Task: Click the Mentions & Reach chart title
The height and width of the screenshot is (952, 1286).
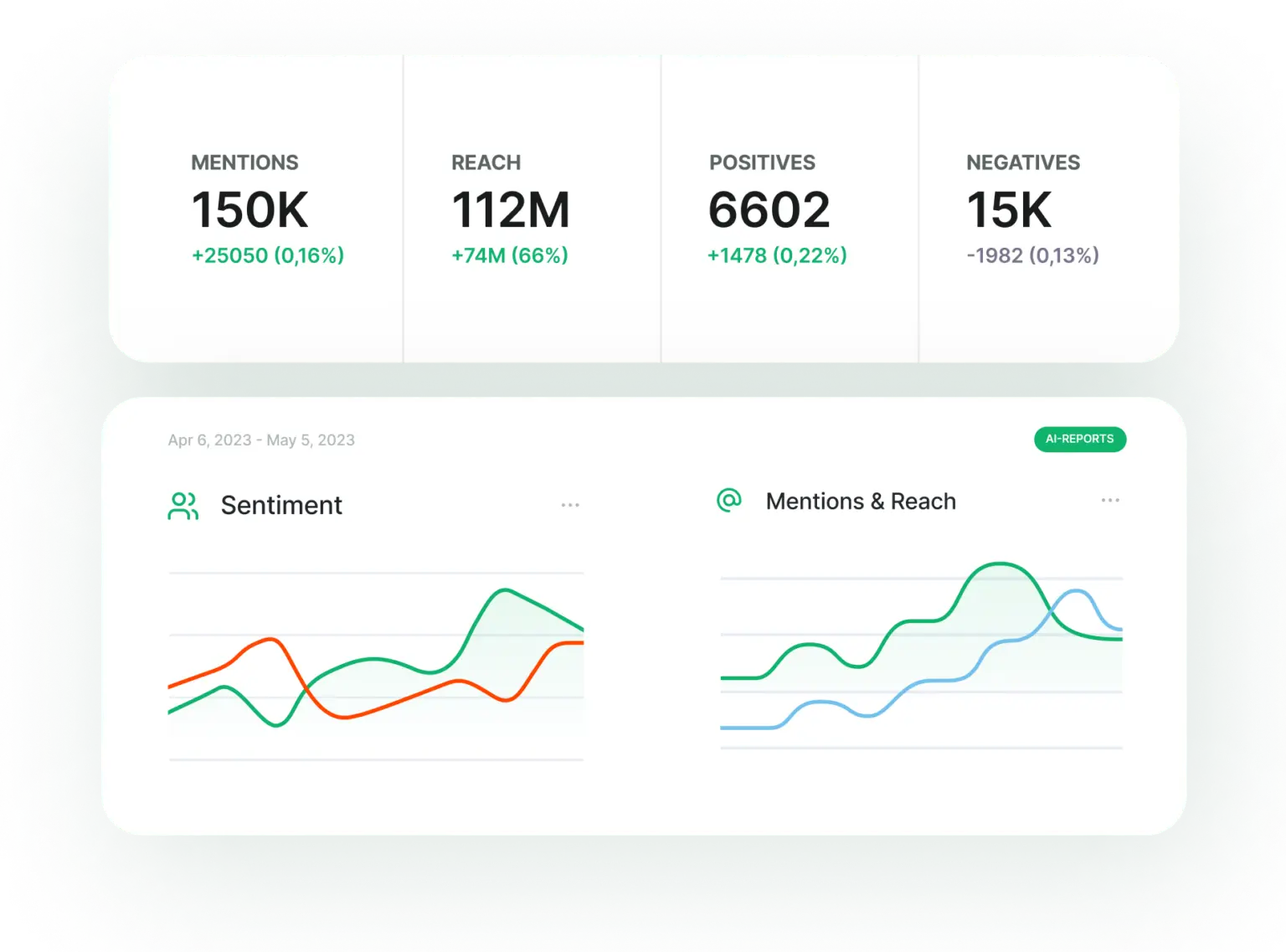Action: 861,501
